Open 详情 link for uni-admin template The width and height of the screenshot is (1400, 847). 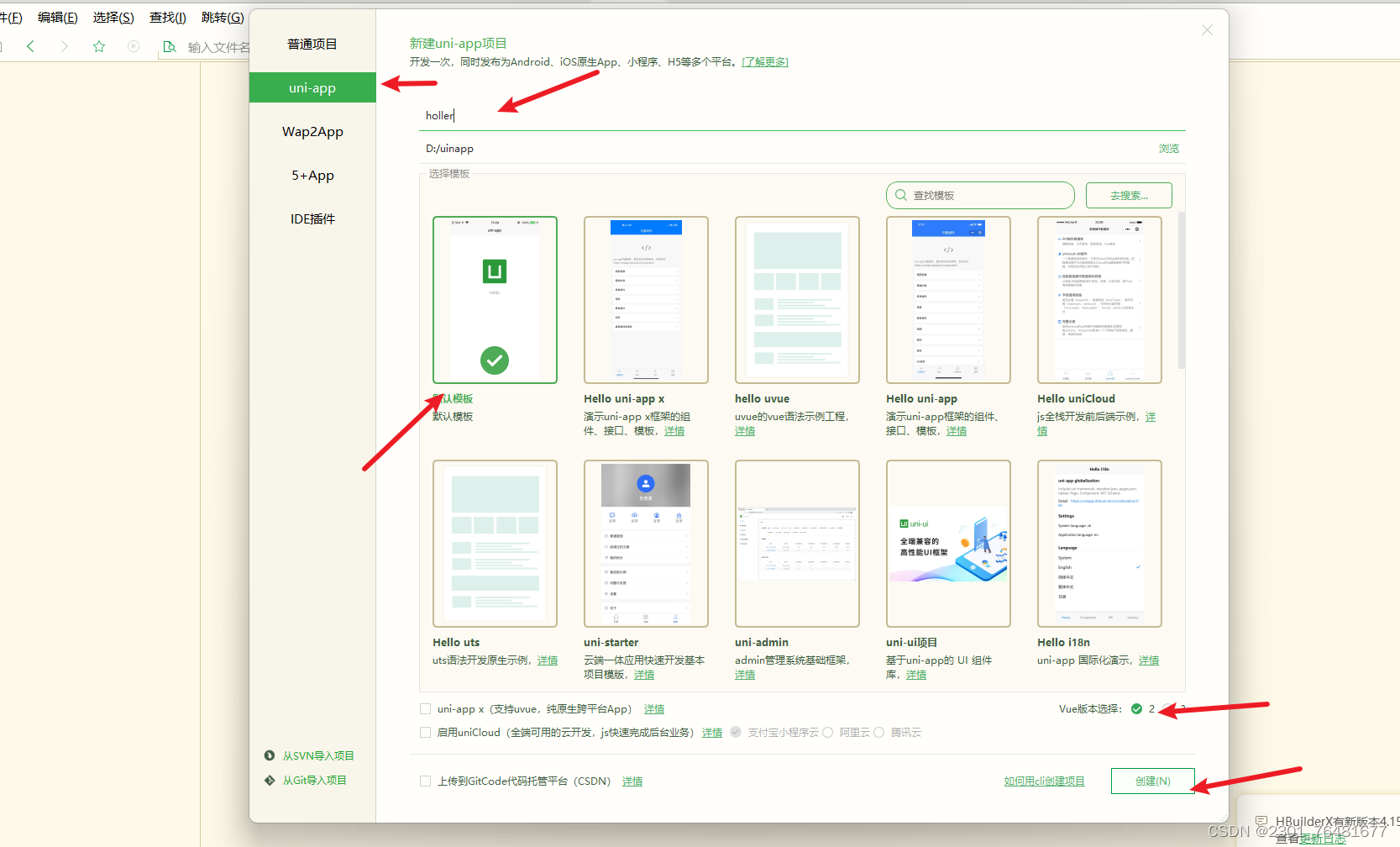point(745,675)
